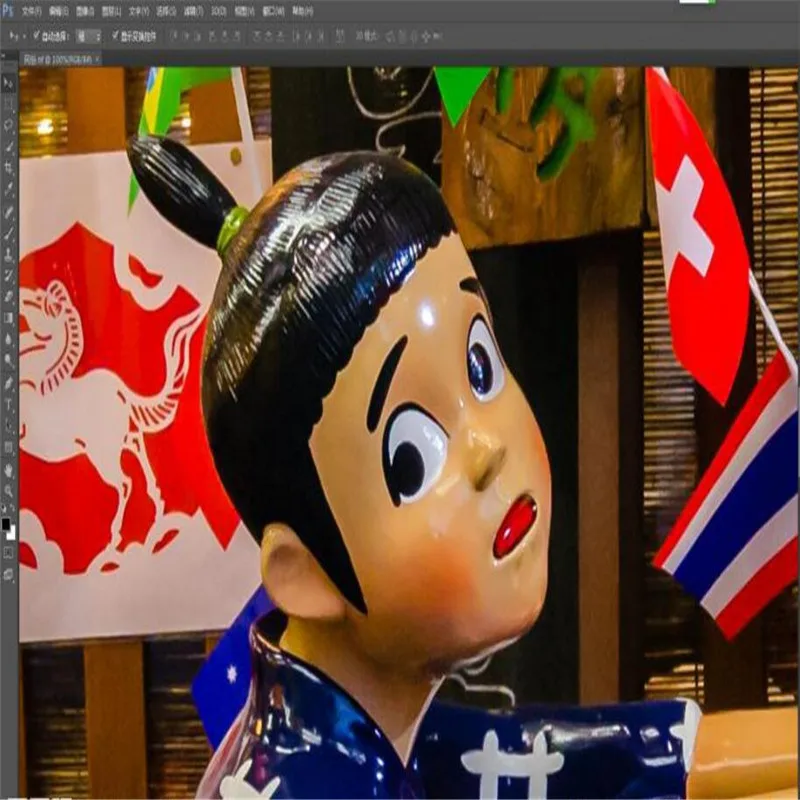Open the 编辑(E) menu
Viewport: 800px width, 800px height.
(x=58, y=11)
